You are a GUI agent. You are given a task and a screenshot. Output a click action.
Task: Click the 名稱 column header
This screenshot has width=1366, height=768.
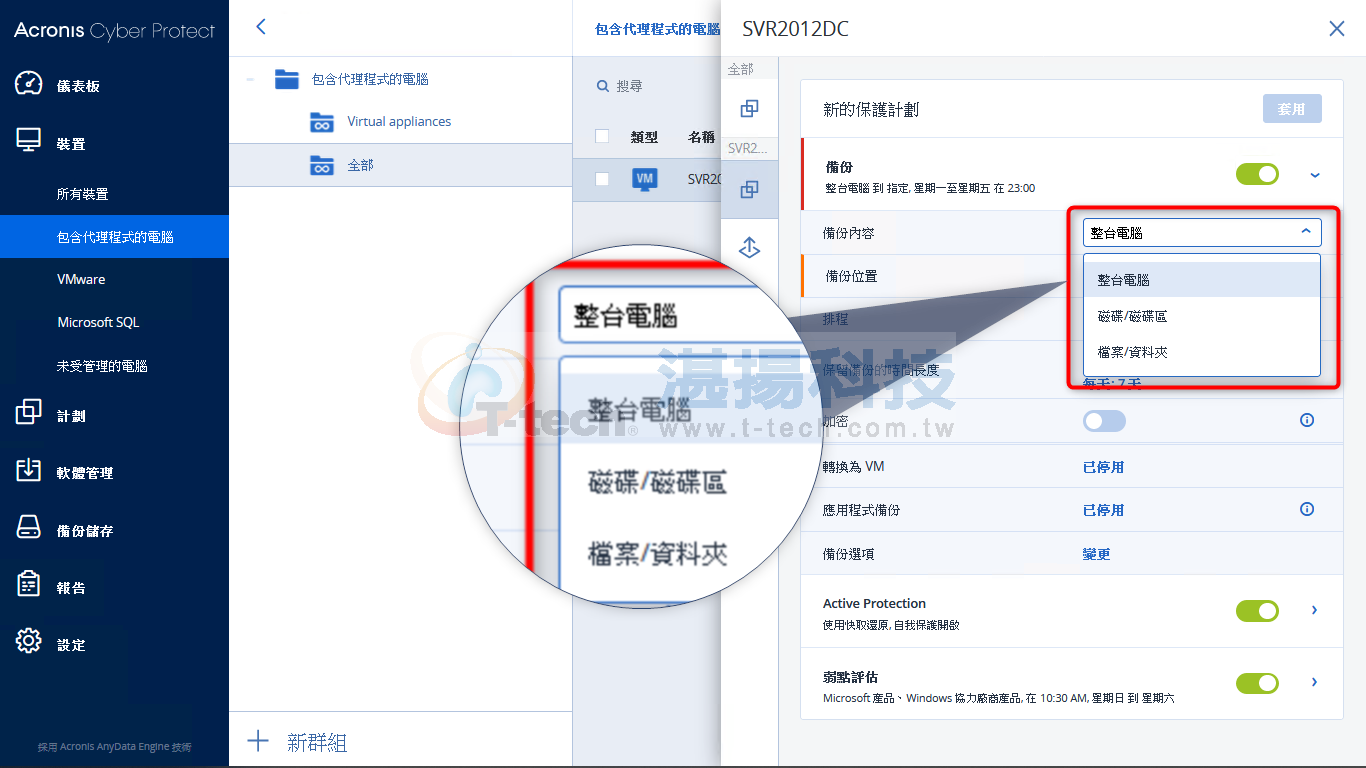coord(702,137)
